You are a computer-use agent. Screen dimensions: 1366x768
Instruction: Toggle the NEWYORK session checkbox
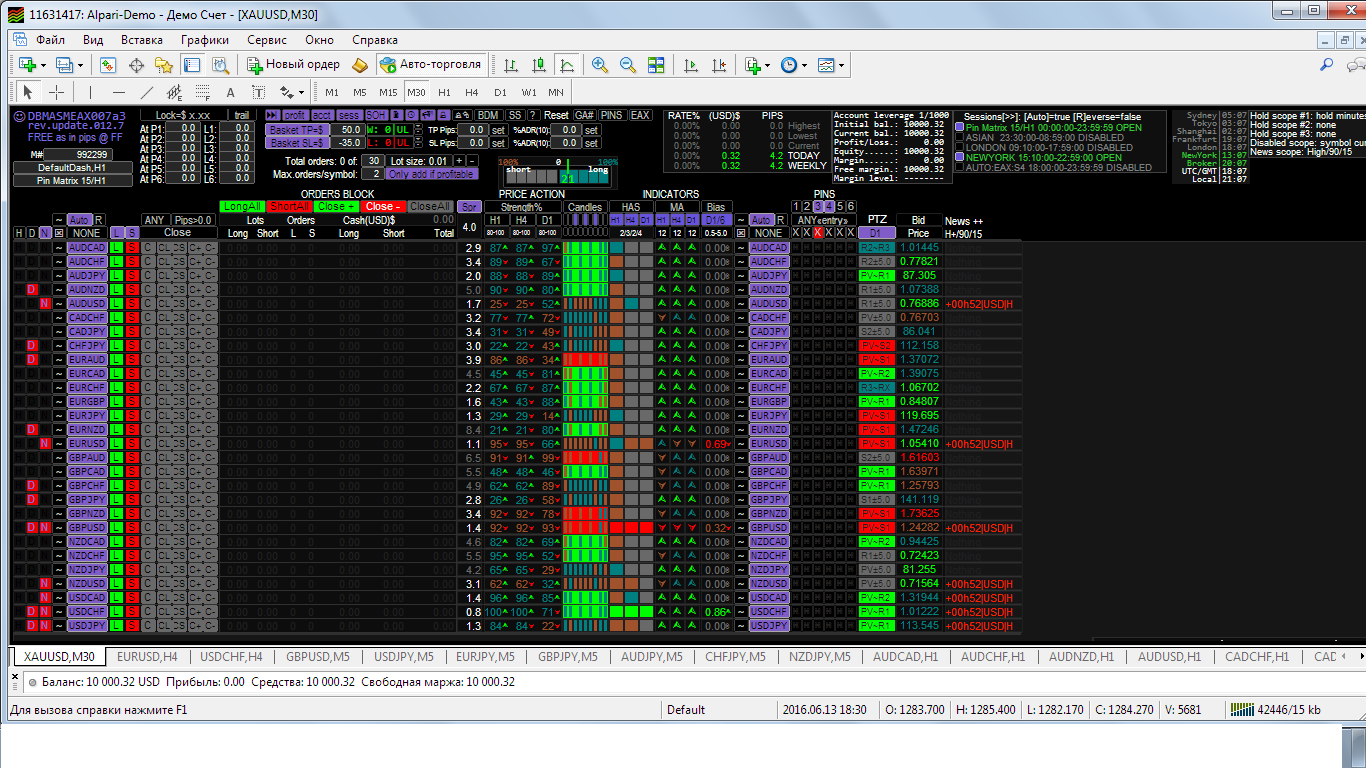(959, 158)
